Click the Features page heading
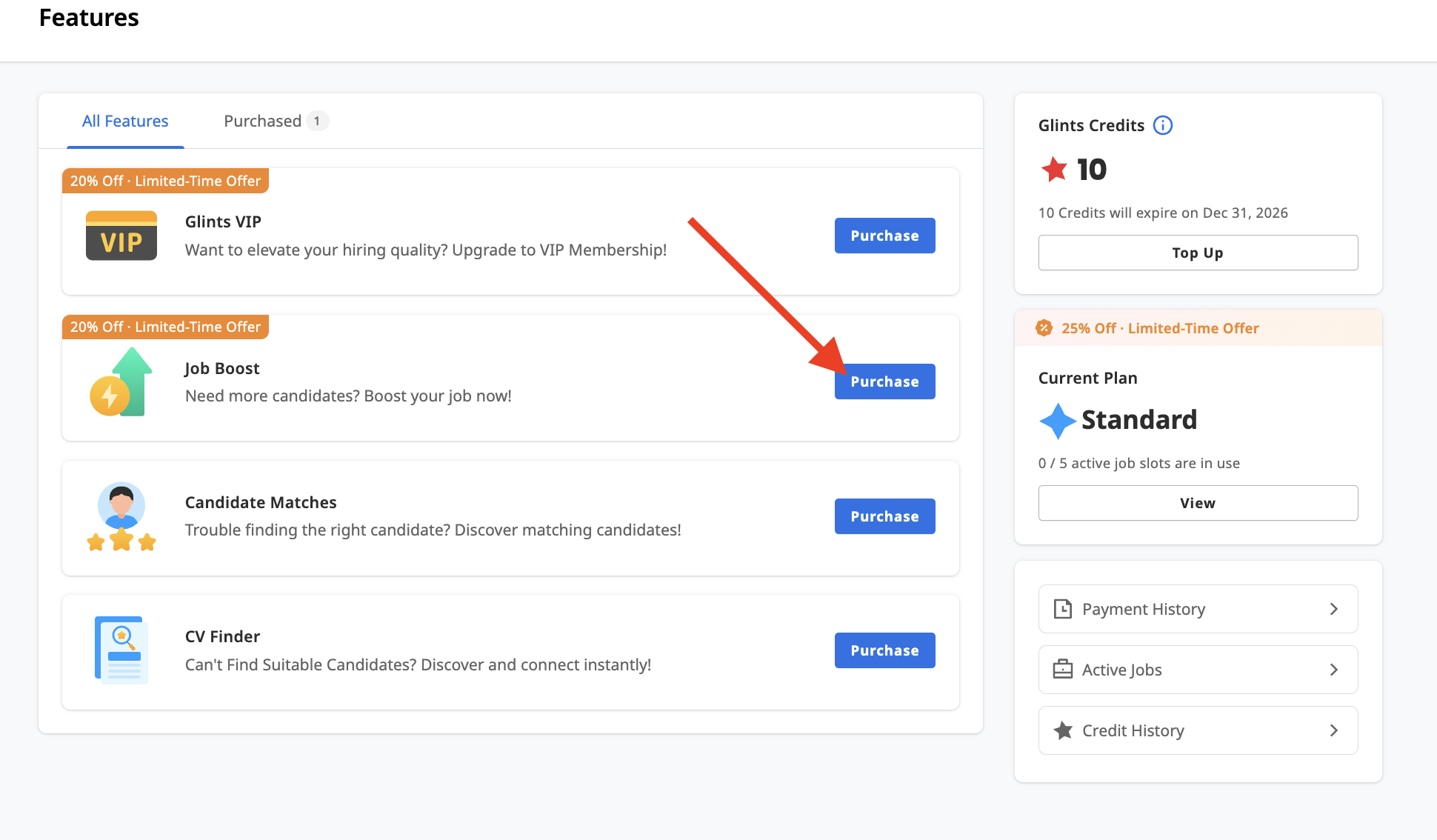The image size is (1437, 840). 89,18
